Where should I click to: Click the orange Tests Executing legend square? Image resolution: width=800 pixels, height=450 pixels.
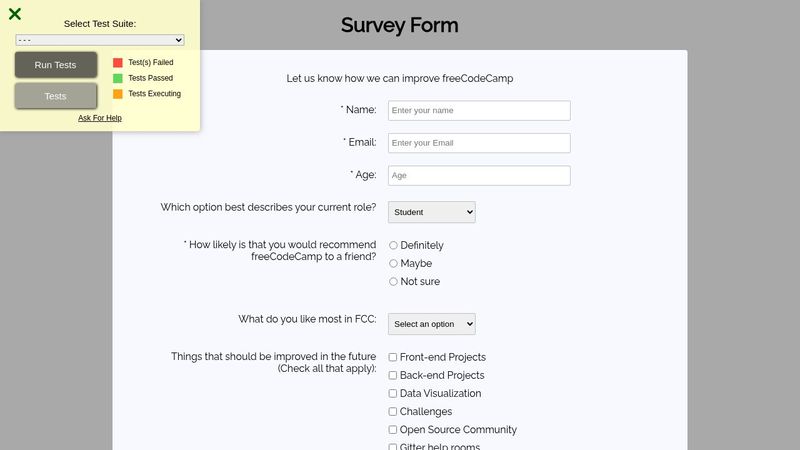117,94
